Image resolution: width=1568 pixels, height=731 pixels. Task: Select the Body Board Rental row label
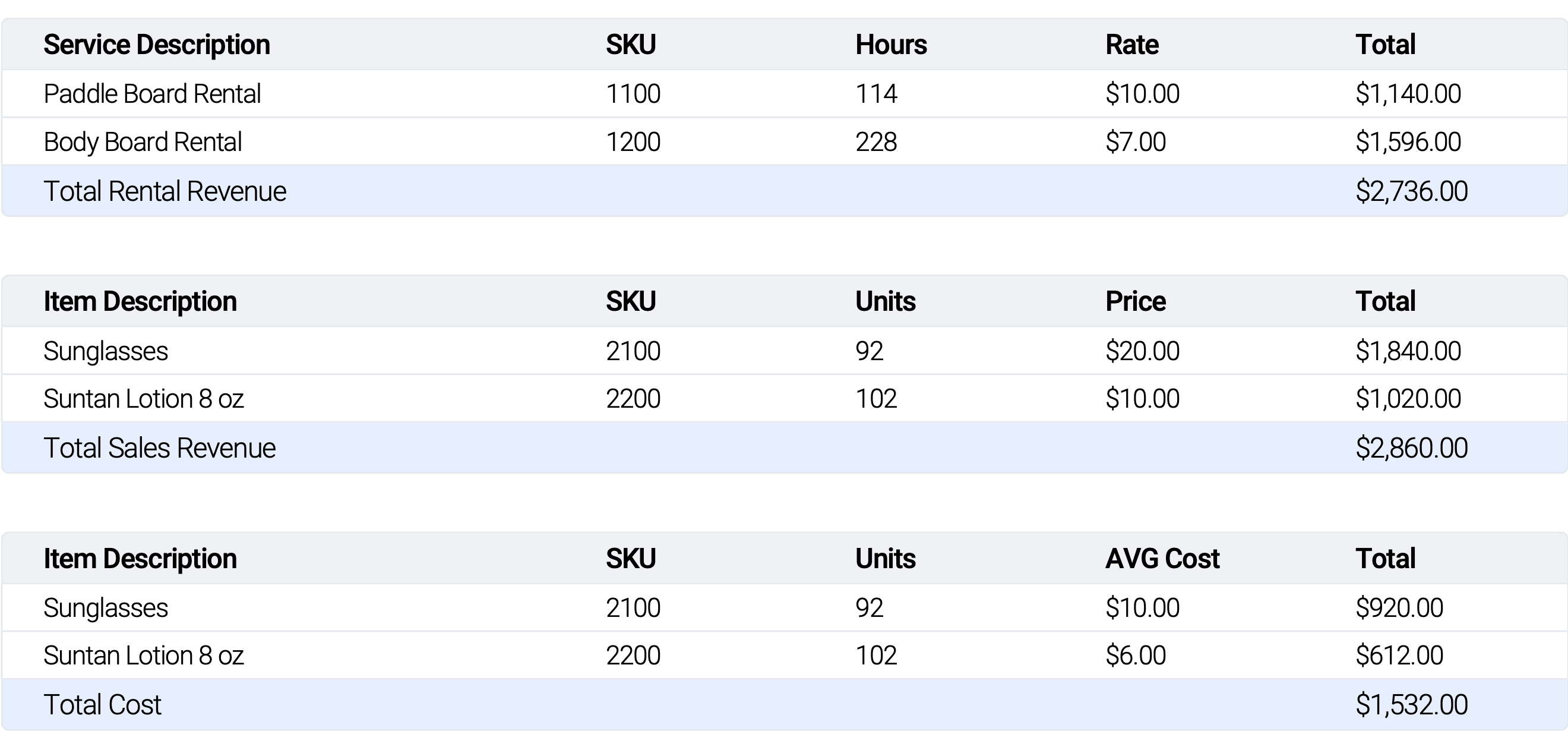click(143, 142)
